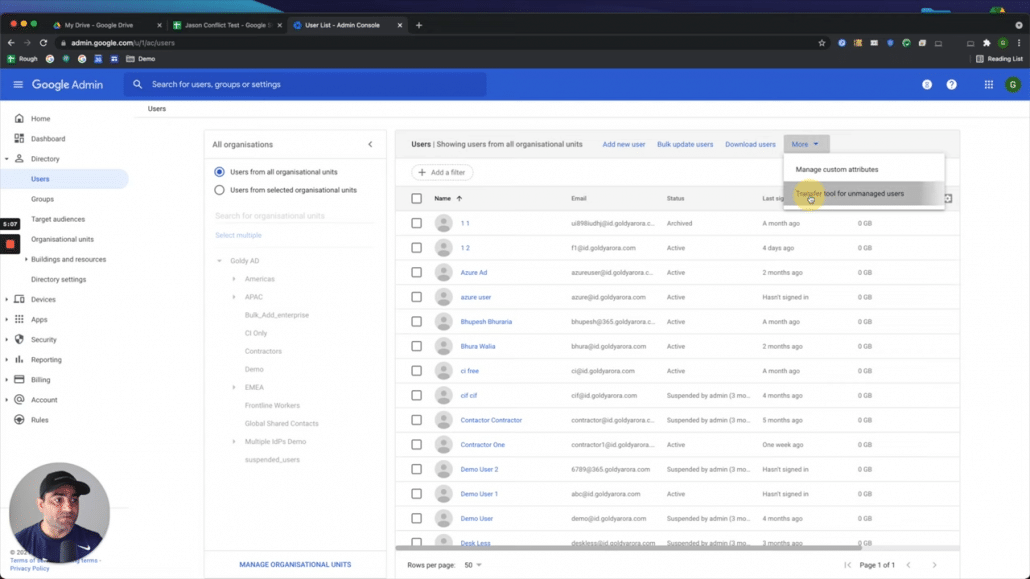This screenshot has width=1030, height=579.
Task: Open Billing card icon in sidebar
Action: (x=19, y=379)
